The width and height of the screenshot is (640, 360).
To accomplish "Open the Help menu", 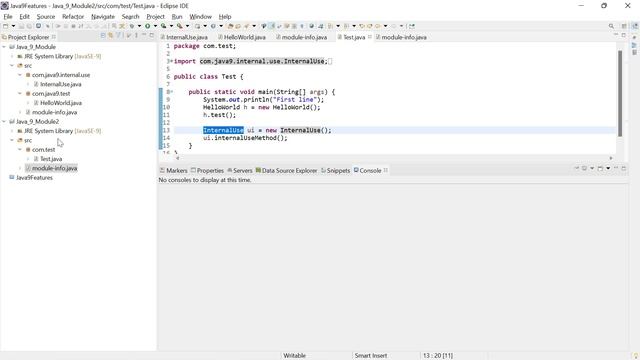I will [x=225, y=17].
